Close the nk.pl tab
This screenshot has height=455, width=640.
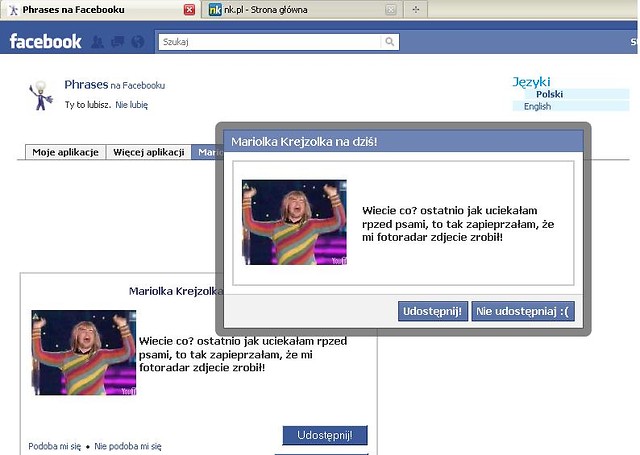[x=391, y=10]
